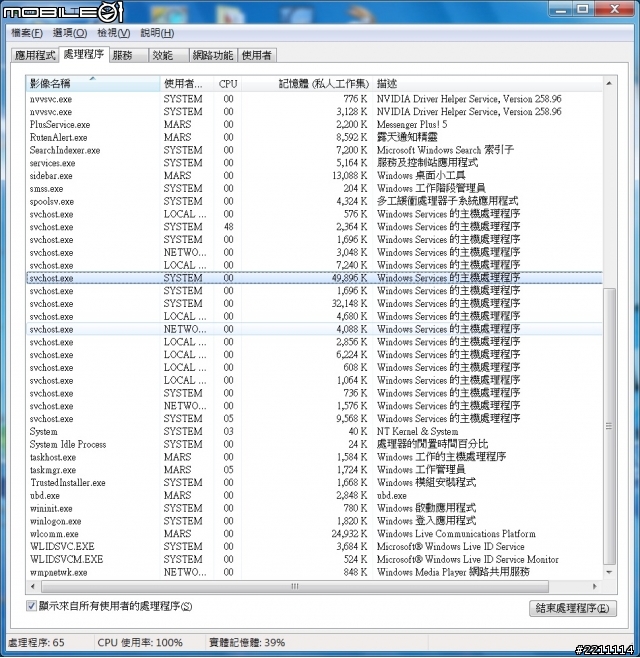The height and width of the screenshot is (658, 640).
Task: Click the Messenger Plus! 5 description
Action: [x=412, y=125]
